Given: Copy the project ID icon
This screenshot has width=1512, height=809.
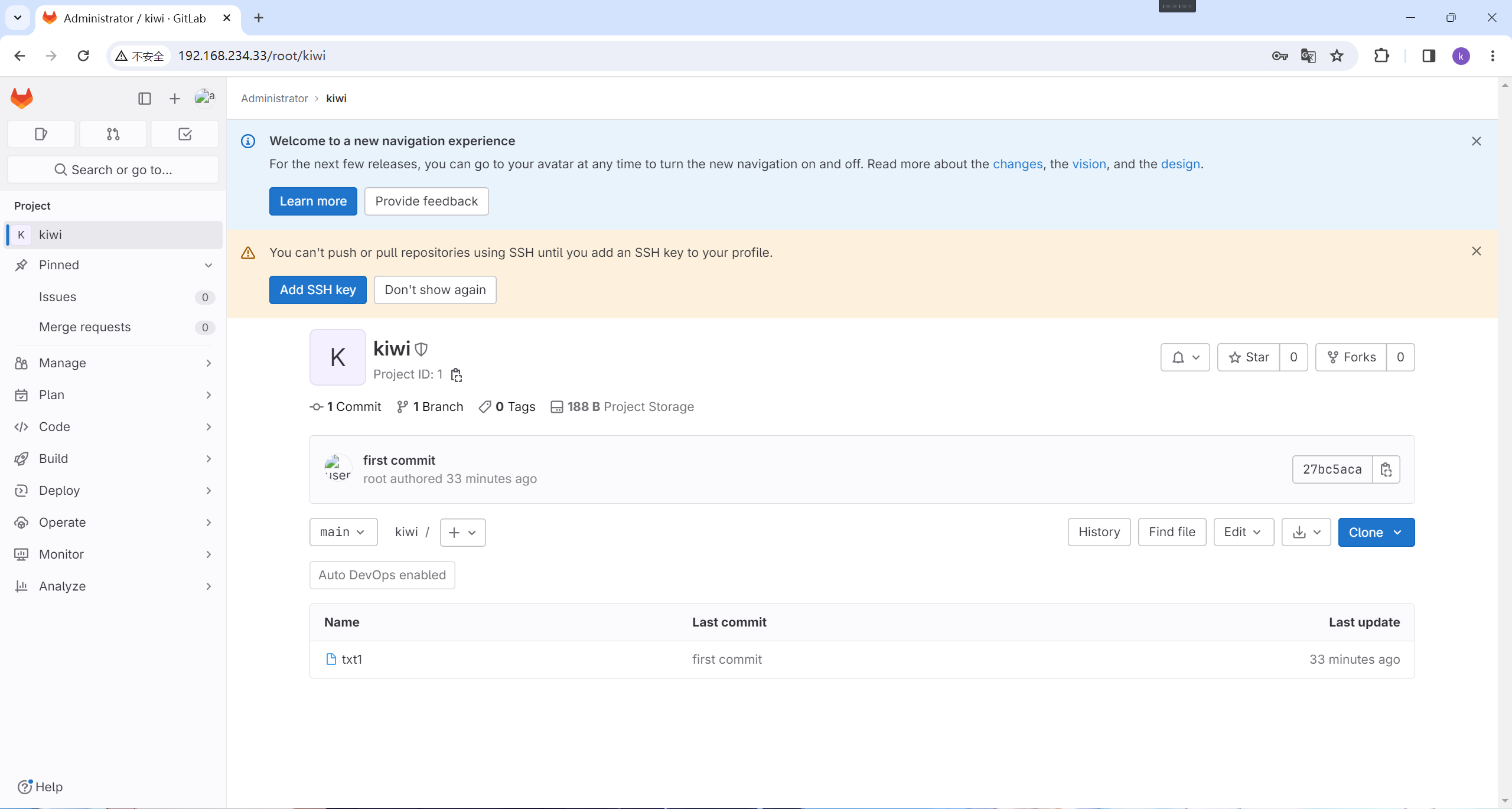Looking at the screenshot, I should 456,375.
